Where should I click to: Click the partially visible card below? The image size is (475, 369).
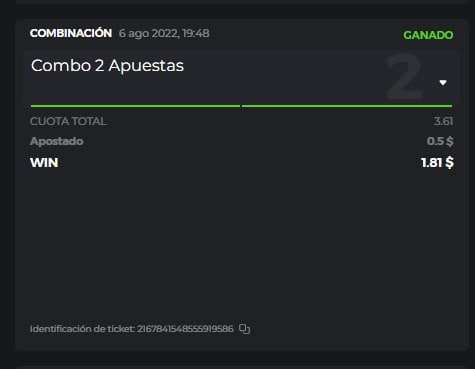242,367
